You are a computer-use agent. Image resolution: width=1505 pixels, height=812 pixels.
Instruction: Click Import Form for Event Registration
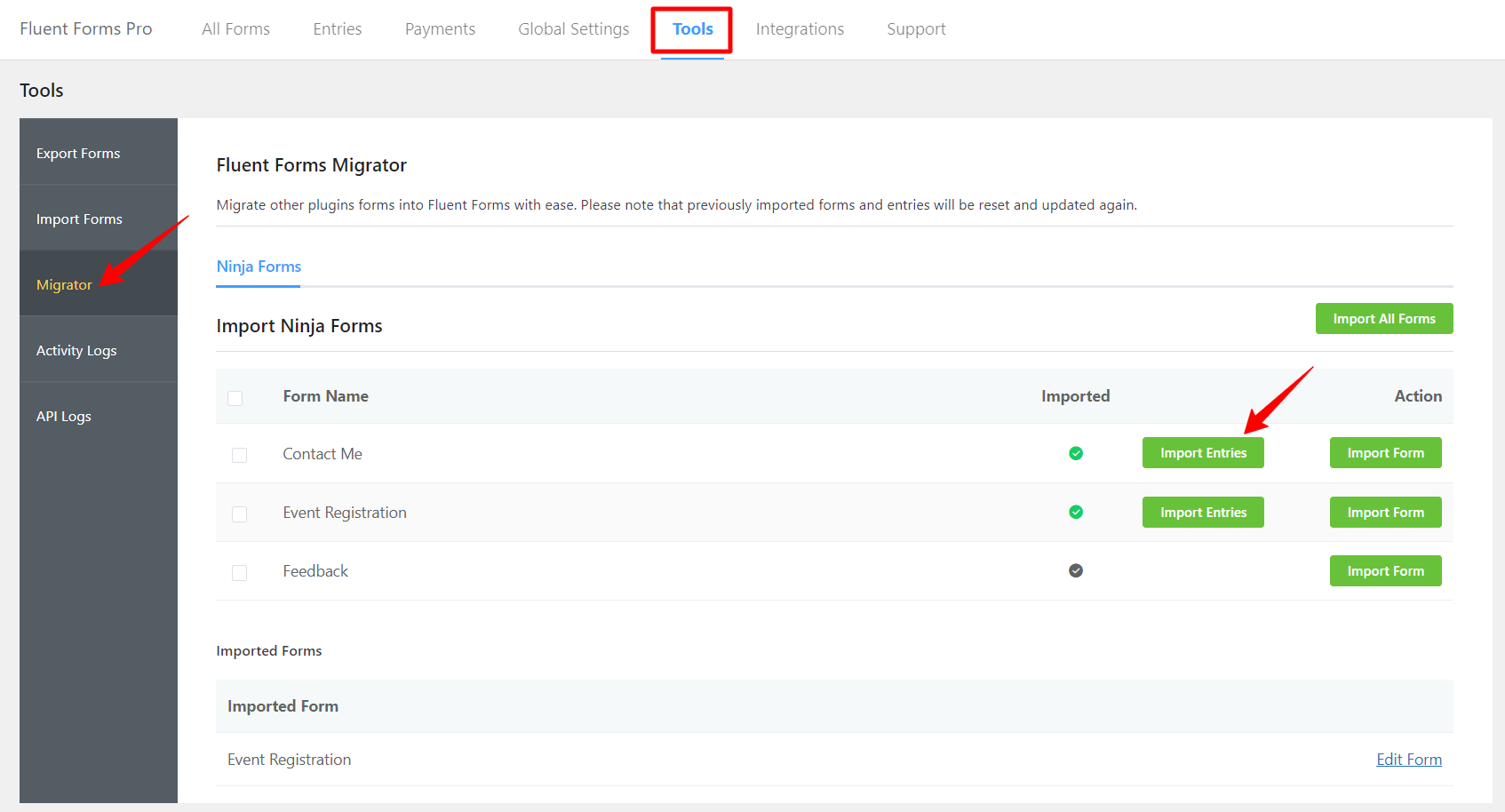pyautogui.click(x=1385, y=513)
